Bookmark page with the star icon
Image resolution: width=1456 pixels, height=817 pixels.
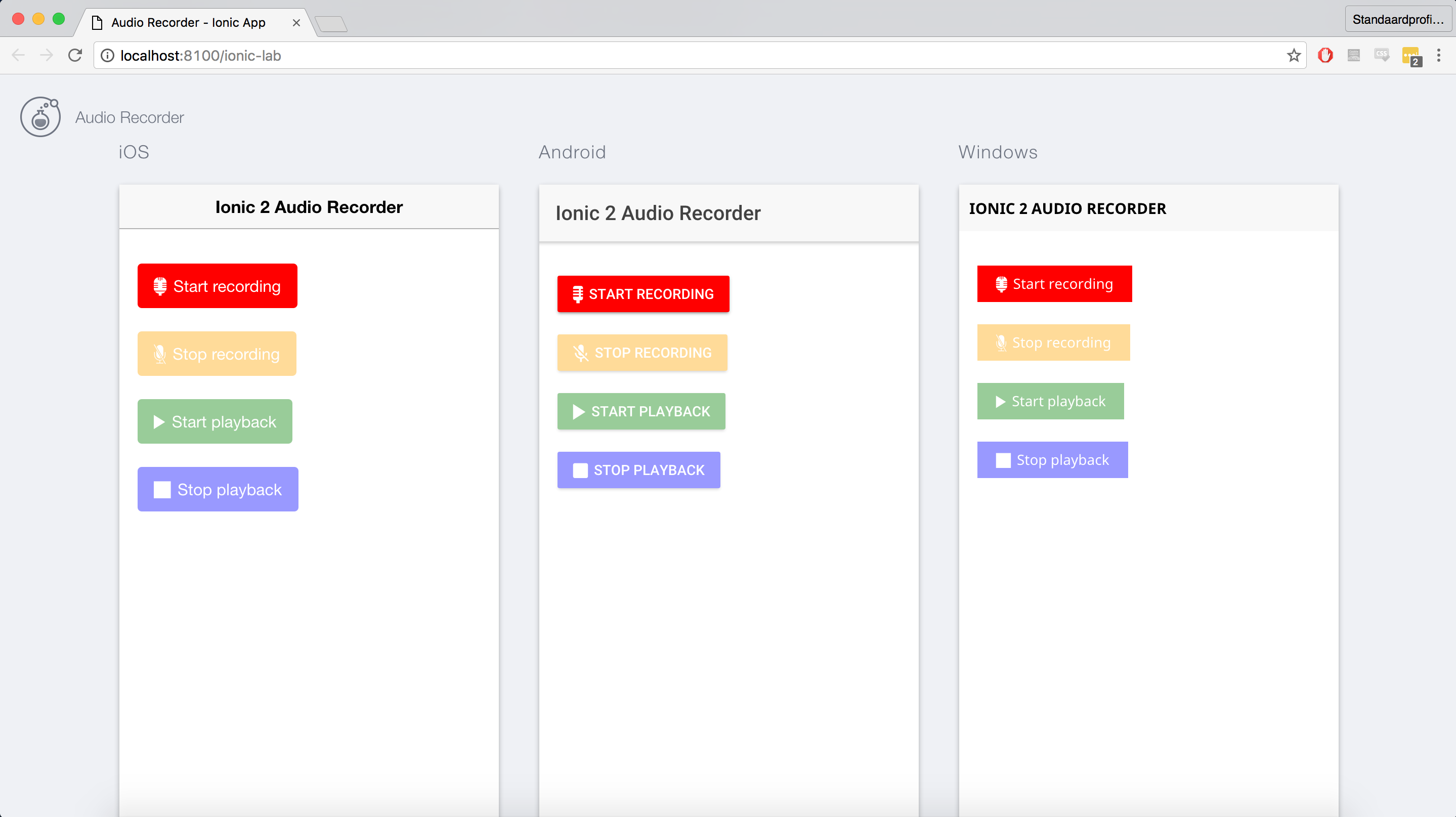(1294, 55)
